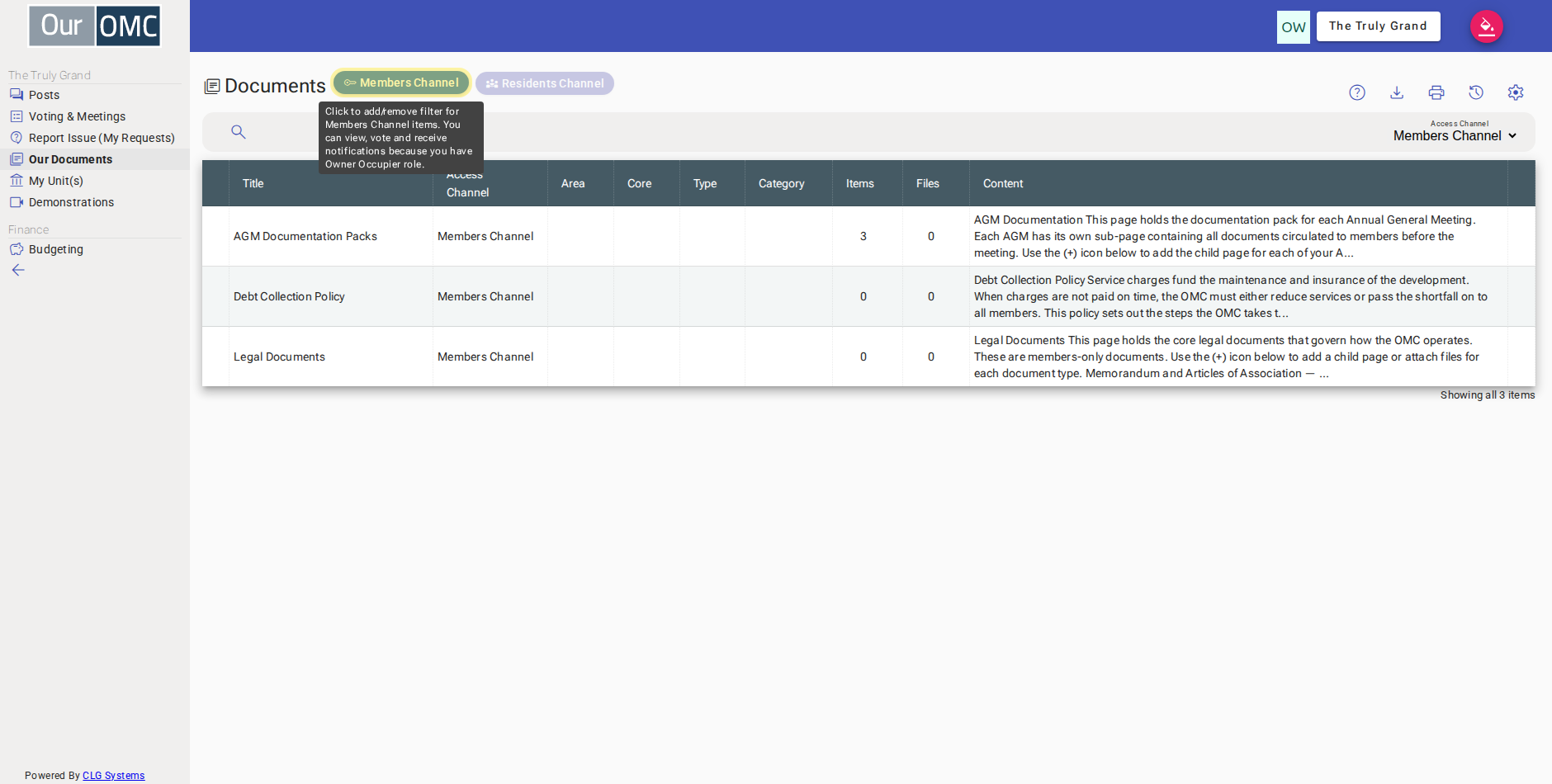The height and width of the screenshot is (784, 1552).
Task: Open the history clock icon
Action: [x=1476, y=92]
